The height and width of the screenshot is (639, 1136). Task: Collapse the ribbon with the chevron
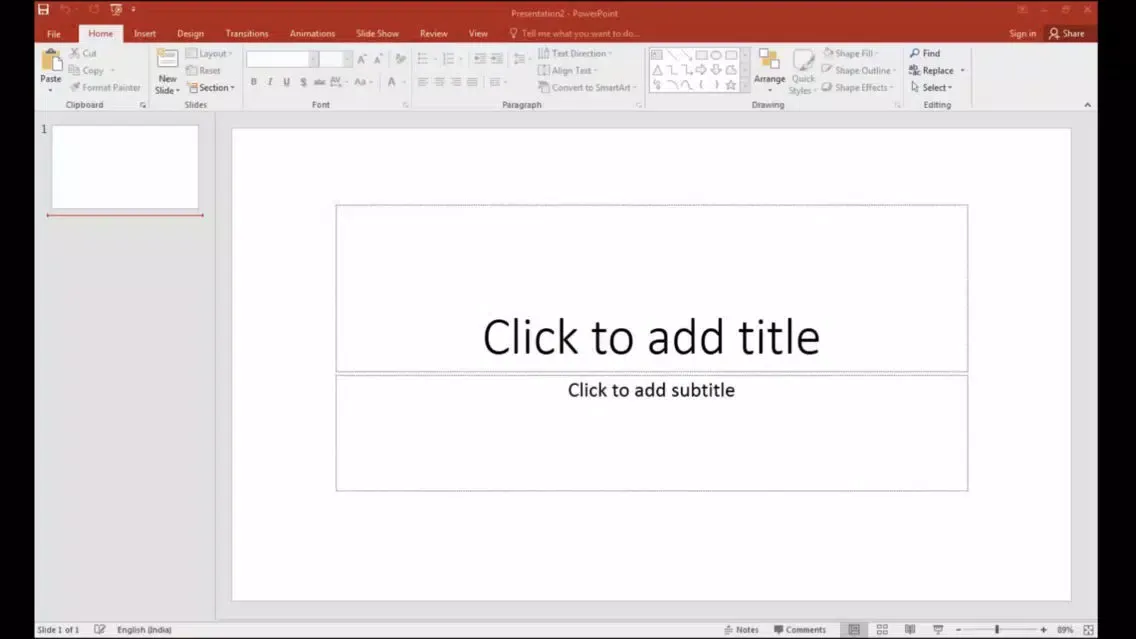(1087, 105)
